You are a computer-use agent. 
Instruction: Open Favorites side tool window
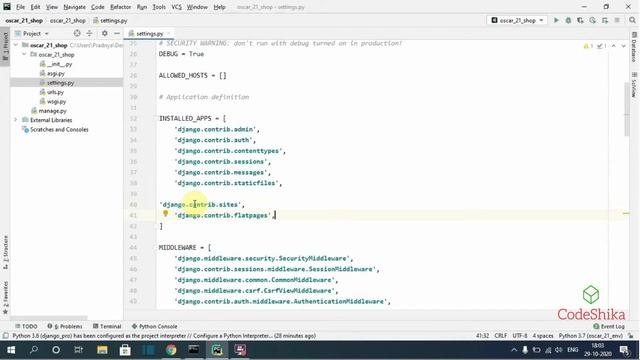5,298
